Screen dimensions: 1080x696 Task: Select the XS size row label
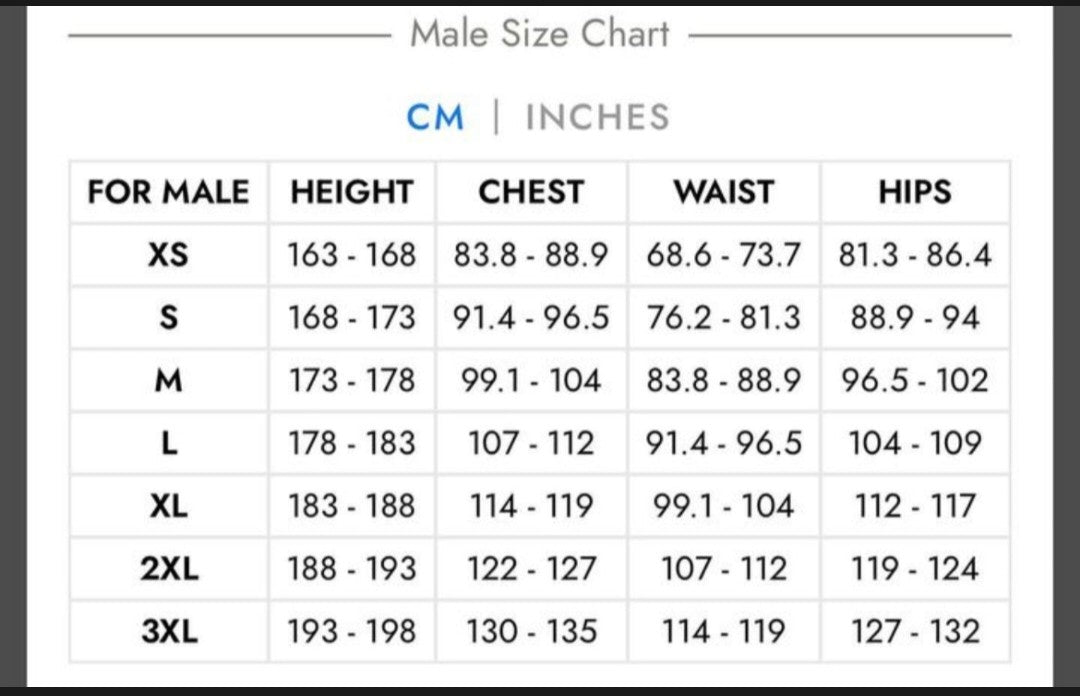point(168,255)
